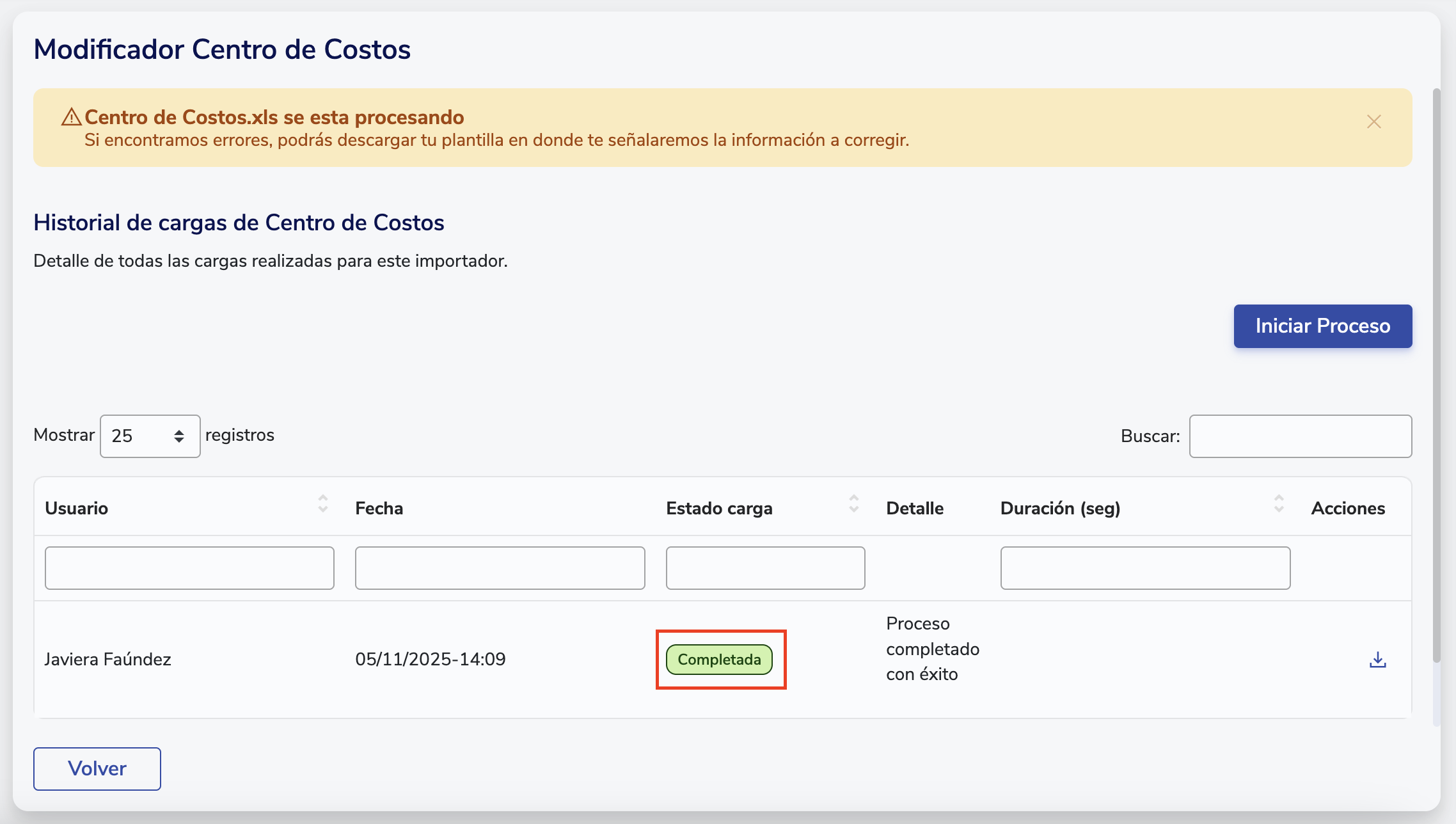Viewport: 1456px width, 824px height.
Task: Open the Mostrar records count dropdown
Action: pos(150,436)
